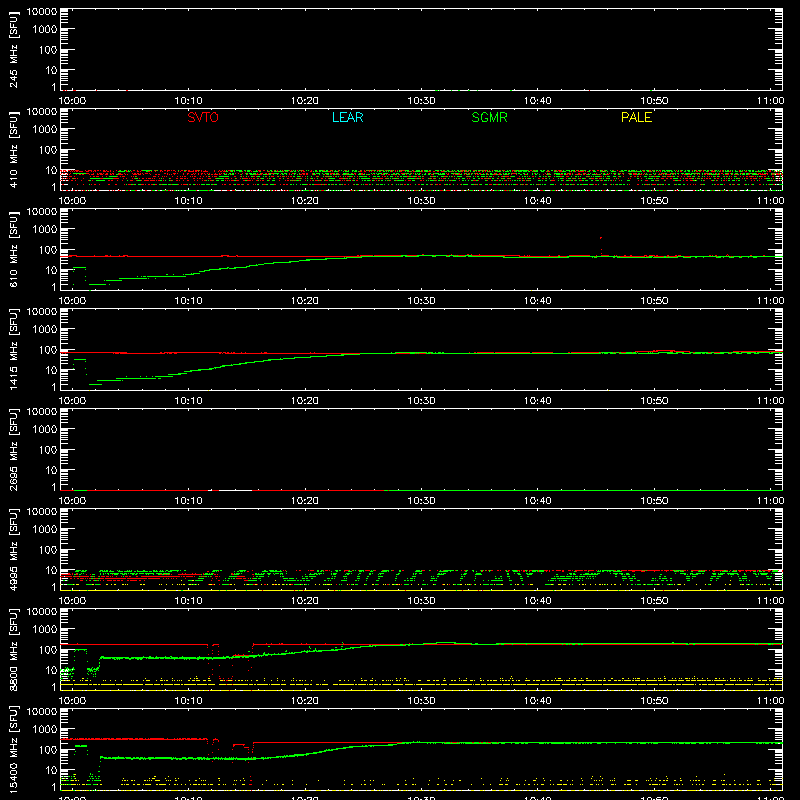Click the 10:10 tick under the 8800 MHz panel

click(188, 701)
